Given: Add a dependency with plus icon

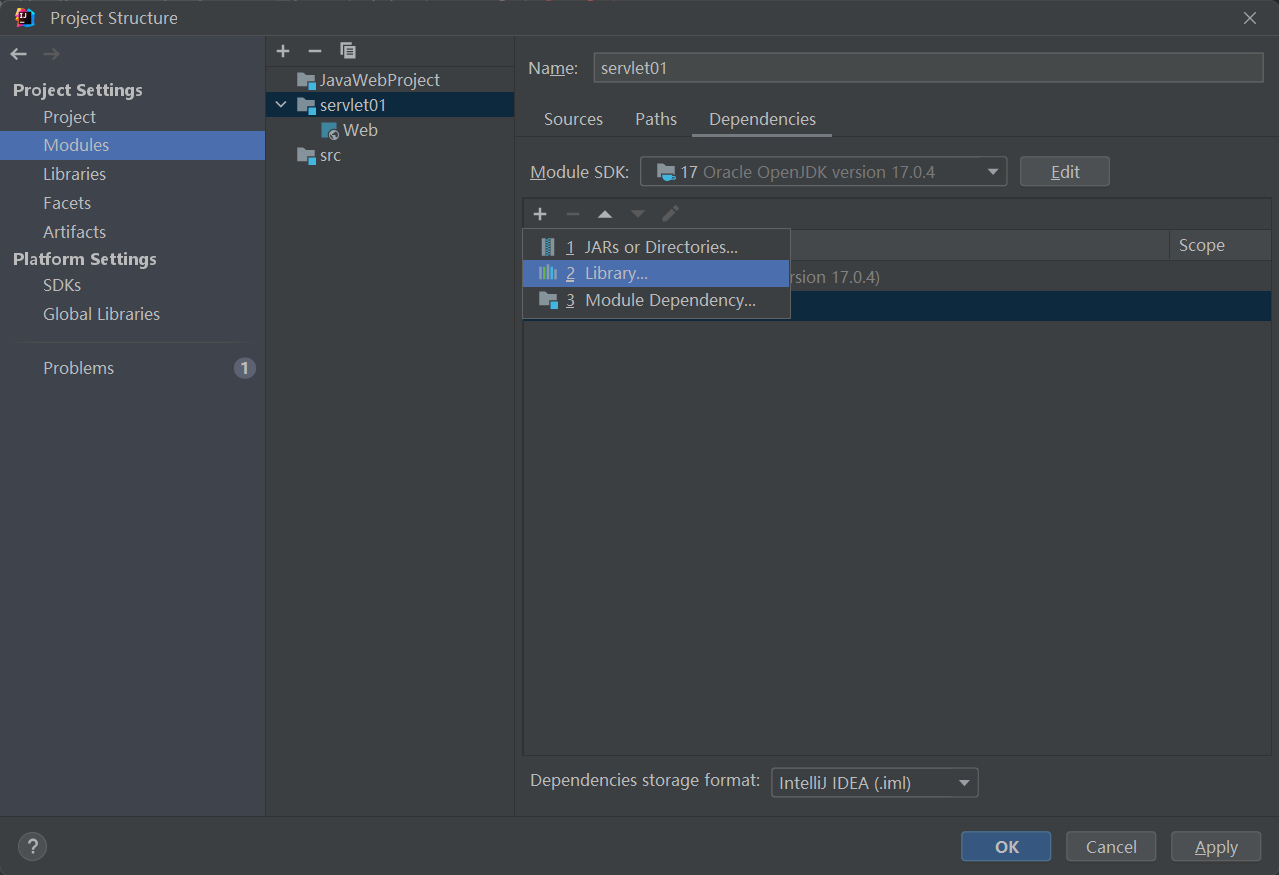Looking at the screenshot, I should point(540,214).
